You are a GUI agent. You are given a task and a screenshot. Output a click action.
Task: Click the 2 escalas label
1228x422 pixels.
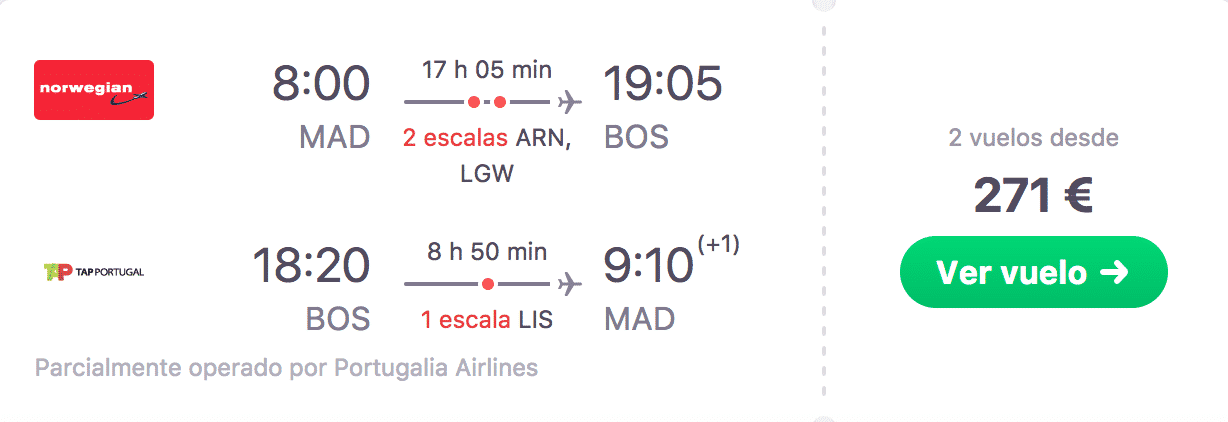[455, 137]
